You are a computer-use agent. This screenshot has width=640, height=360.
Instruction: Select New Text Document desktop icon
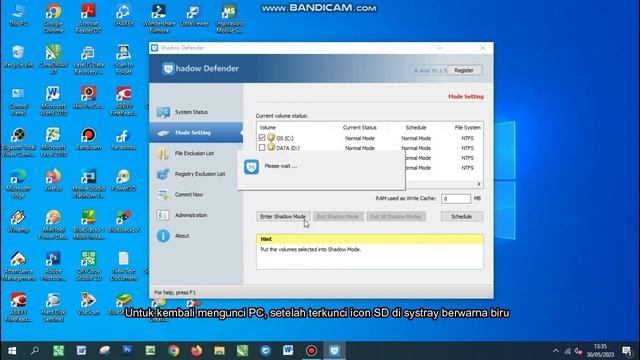pos(123,266)
